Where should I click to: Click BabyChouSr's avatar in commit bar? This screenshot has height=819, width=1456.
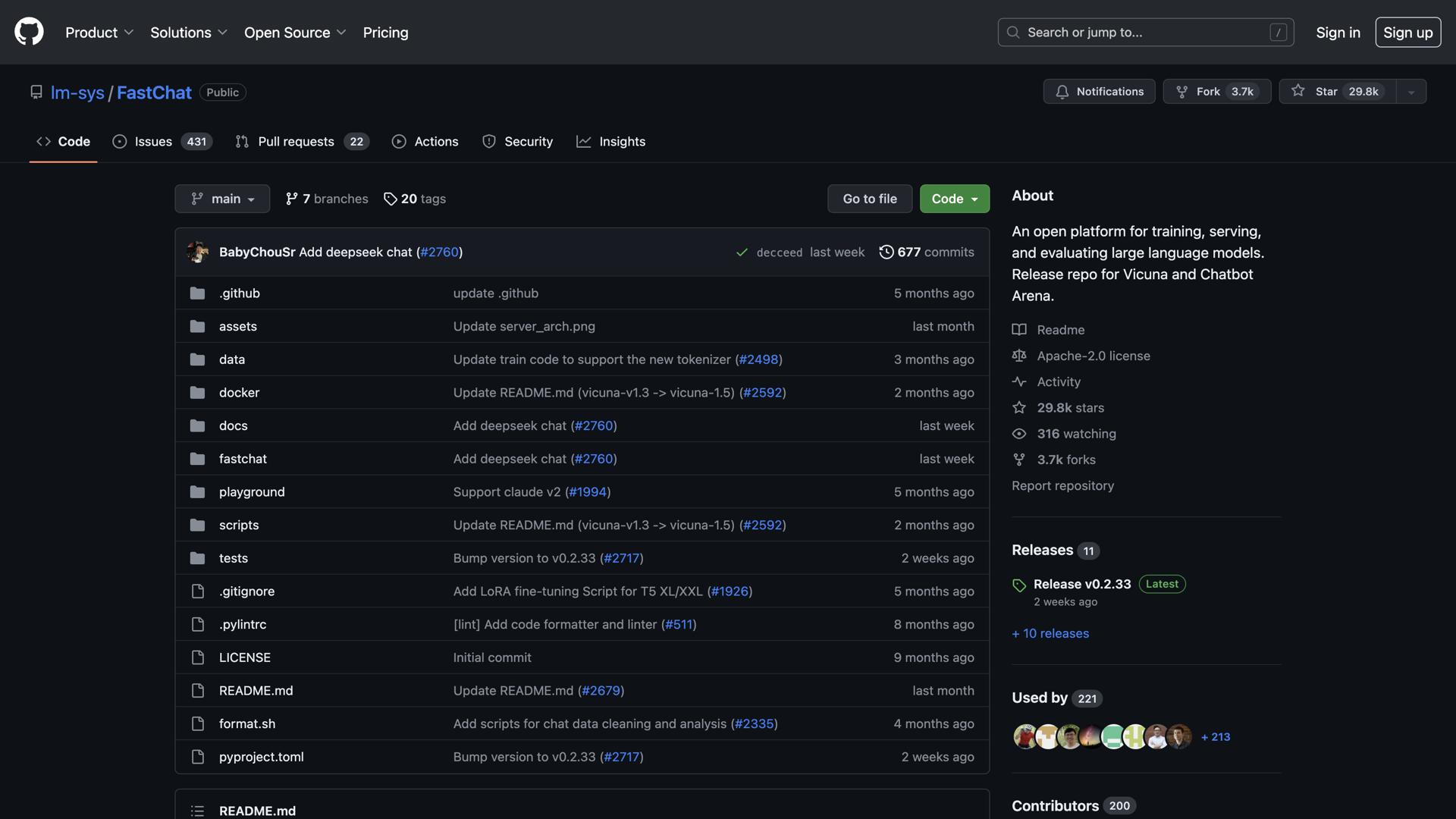(x=197, y=252)
